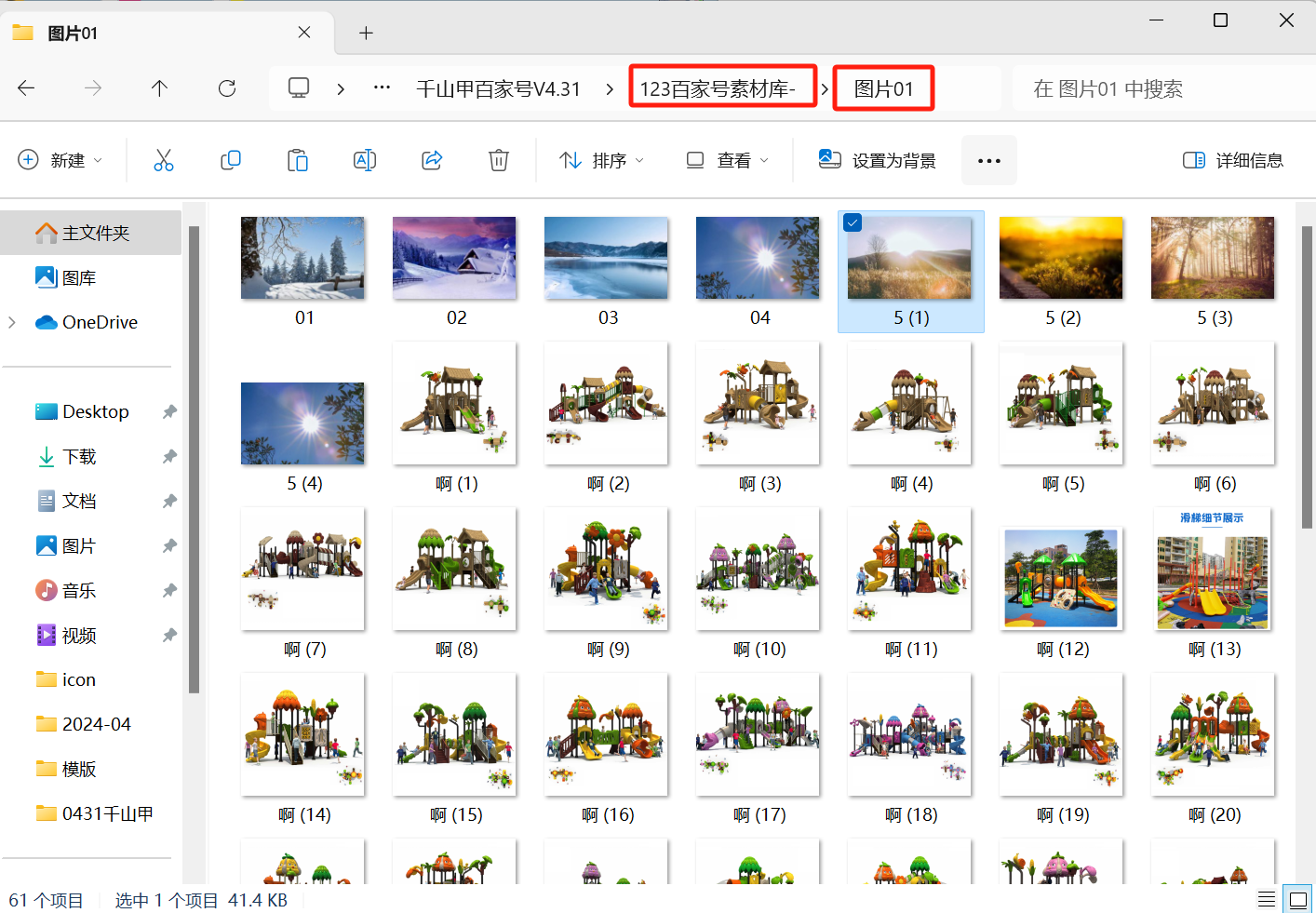
Task: Click pin icon next to 文档
Action: point(169,501)
